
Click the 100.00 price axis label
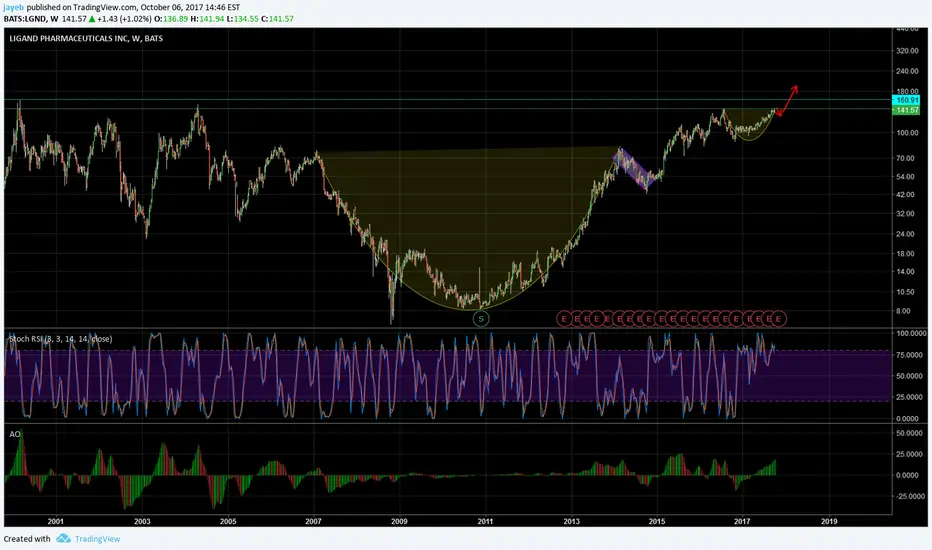907,133
